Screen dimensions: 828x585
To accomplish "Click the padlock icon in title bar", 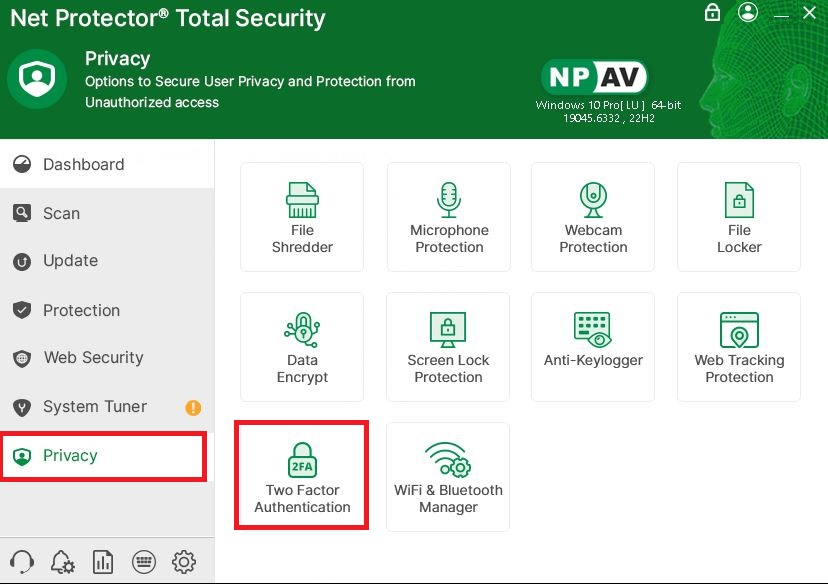I will 712,13.
